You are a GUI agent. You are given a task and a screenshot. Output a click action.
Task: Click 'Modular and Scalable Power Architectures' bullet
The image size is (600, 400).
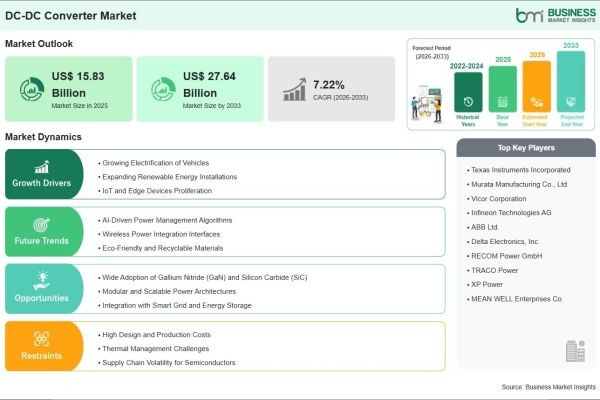[167, 291]
